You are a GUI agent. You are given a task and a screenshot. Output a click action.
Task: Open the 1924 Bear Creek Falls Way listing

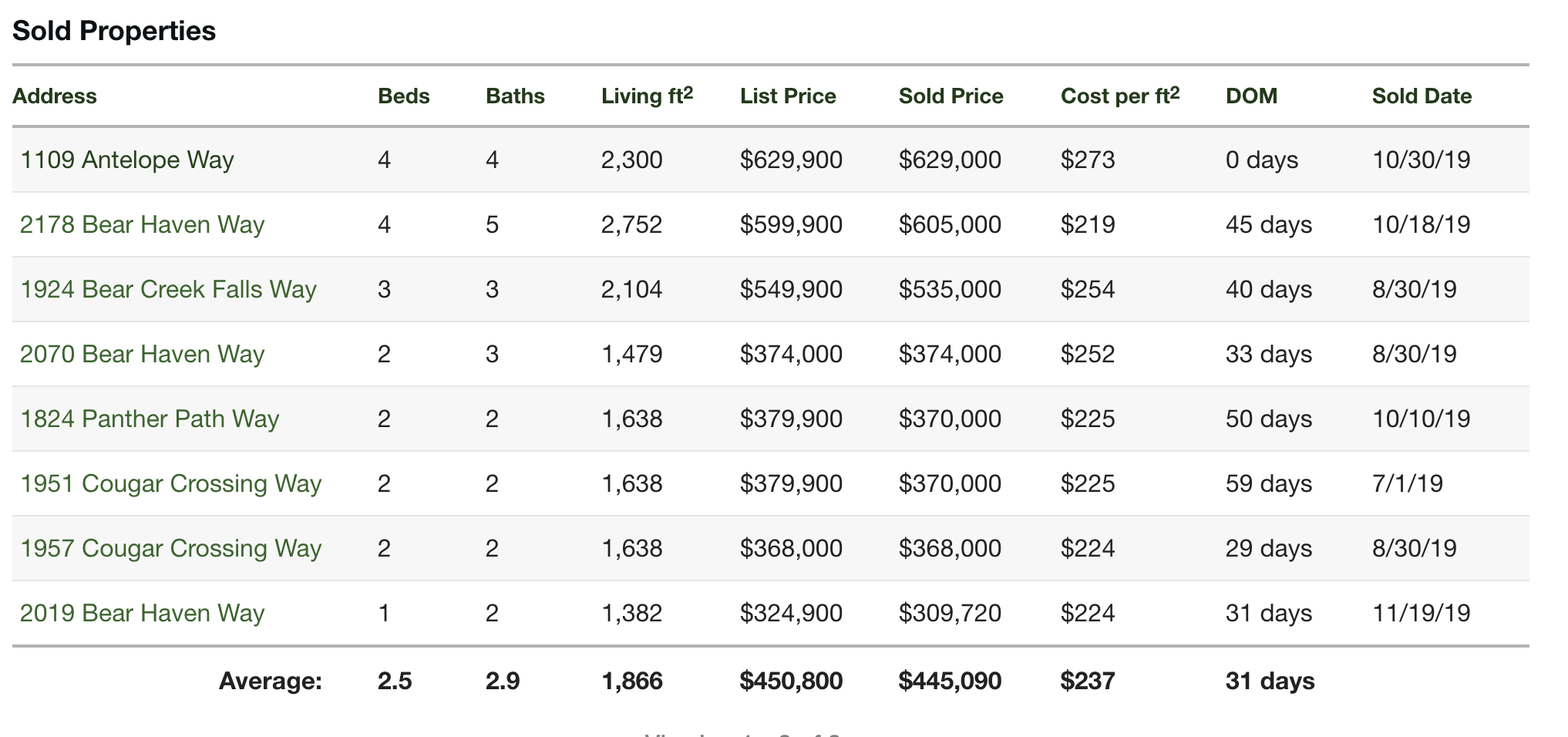(168, 289)
